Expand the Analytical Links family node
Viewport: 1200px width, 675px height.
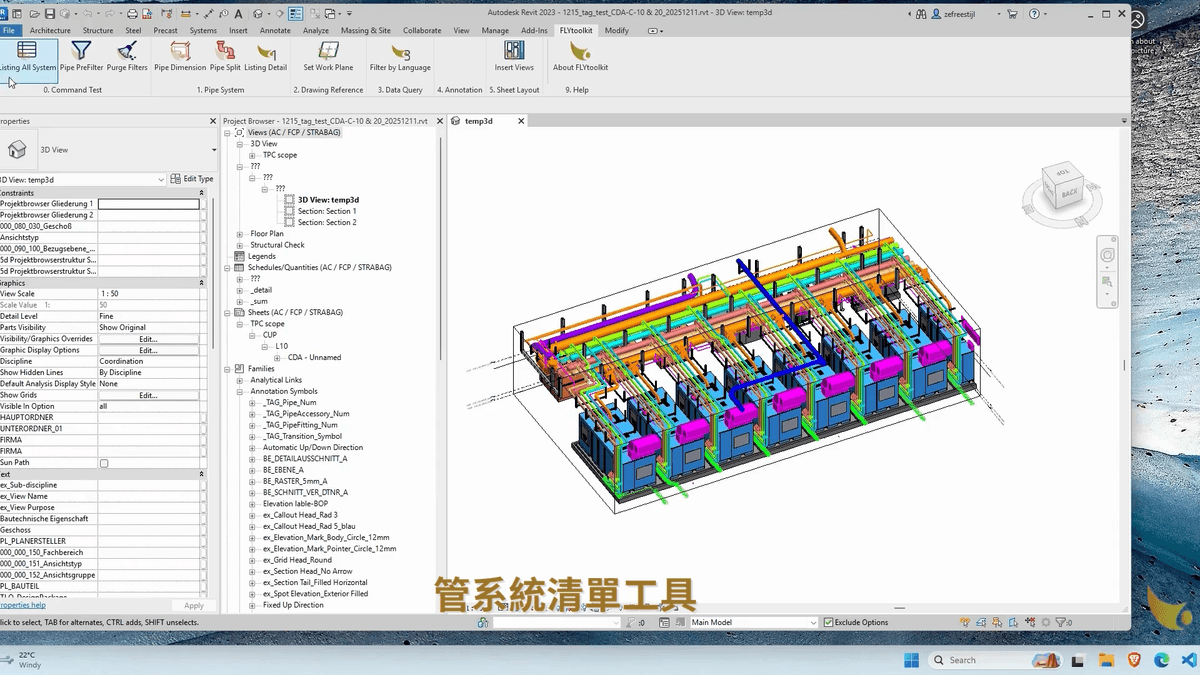tap(240, 380)
